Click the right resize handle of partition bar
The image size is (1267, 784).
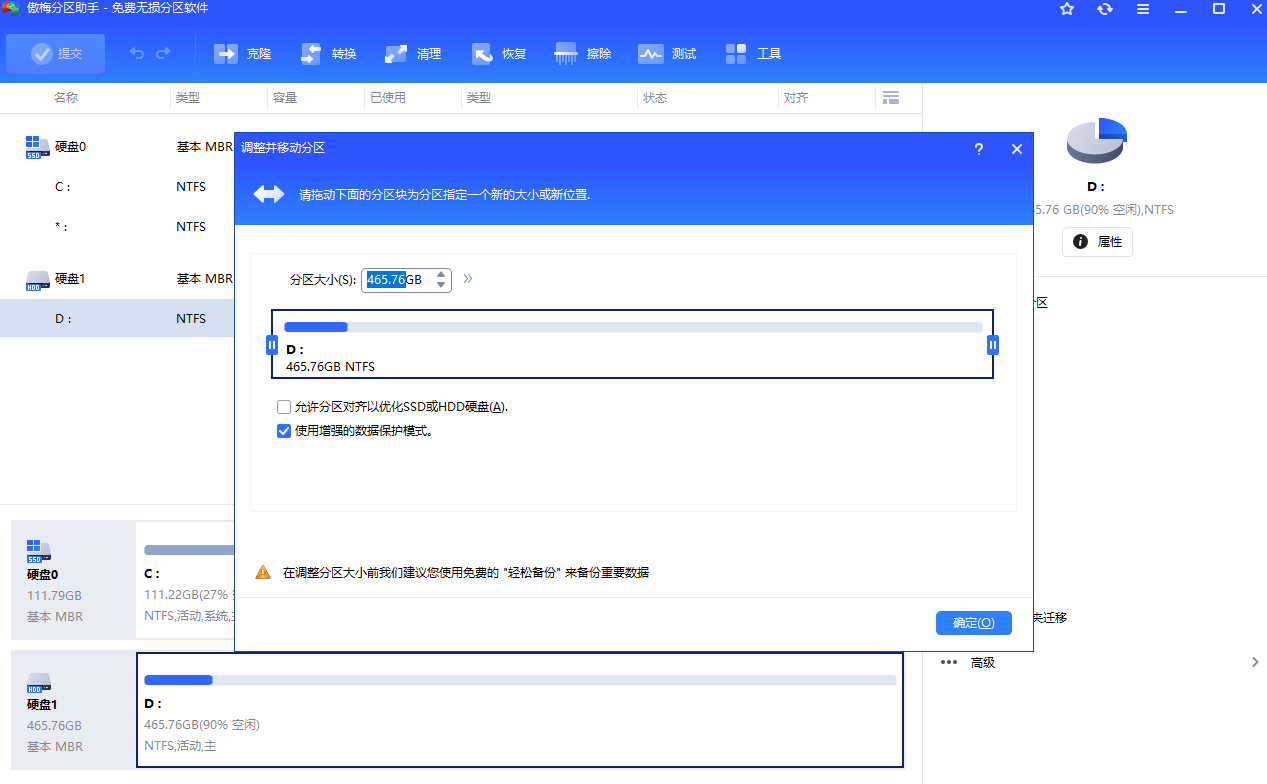pyautogui.click(x=992, y=344)
